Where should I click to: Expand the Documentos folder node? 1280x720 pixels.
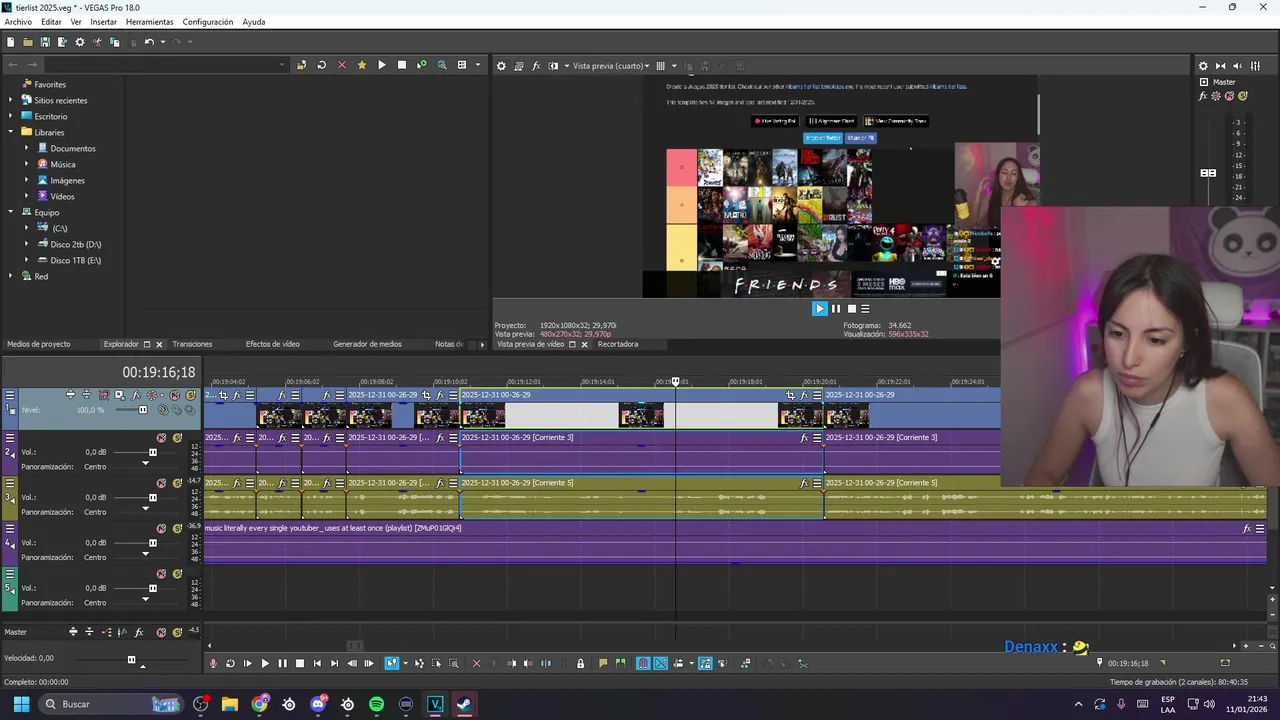[x=27, y=148]
